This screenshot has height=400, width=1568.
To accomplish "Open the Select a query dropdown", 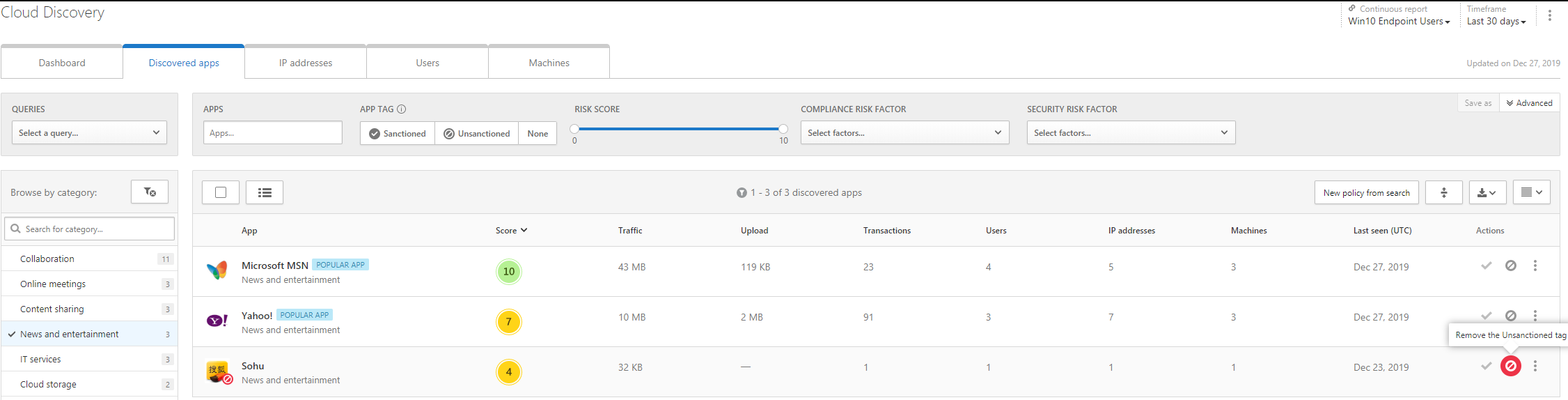I will (x=89, y=132).
